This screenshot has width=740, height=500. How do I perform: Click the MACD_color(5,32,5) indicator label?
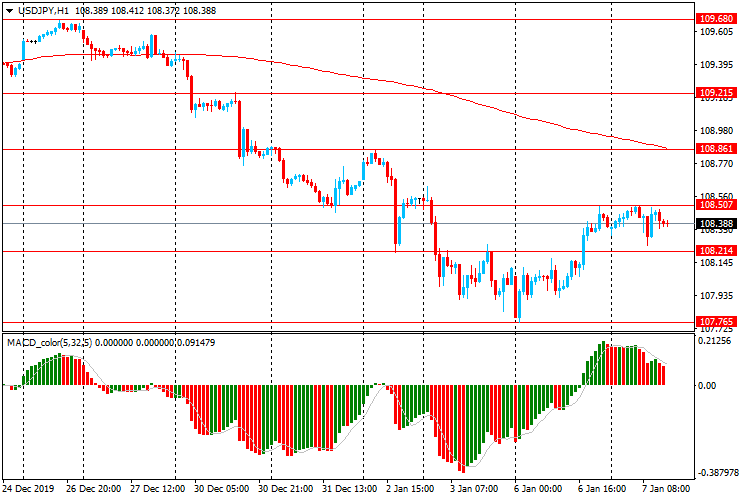pyautogui.click(x=50, y=342)
